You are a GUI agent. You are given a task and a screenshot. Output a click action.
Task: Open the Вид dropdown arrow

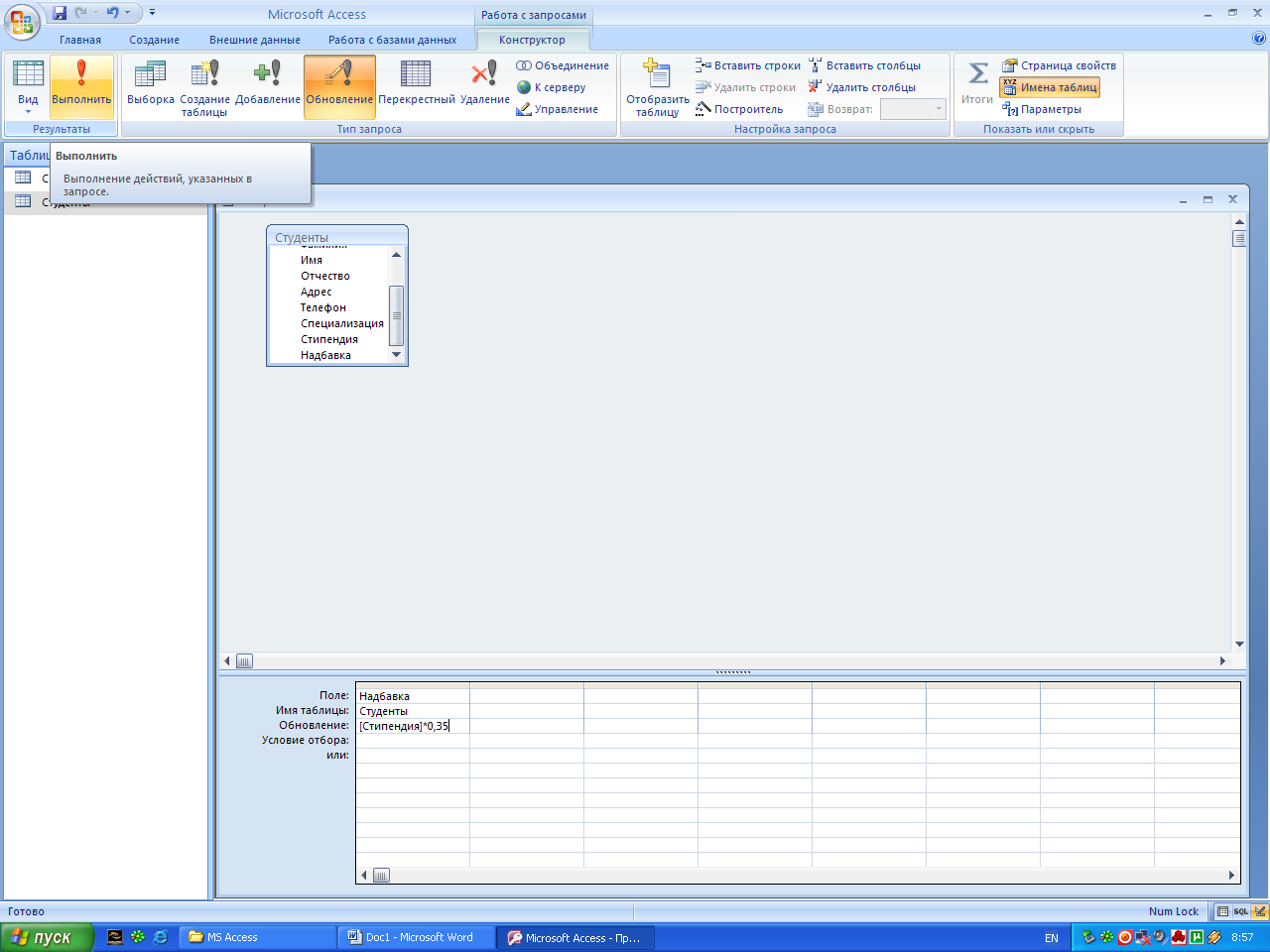click(28, 111)
